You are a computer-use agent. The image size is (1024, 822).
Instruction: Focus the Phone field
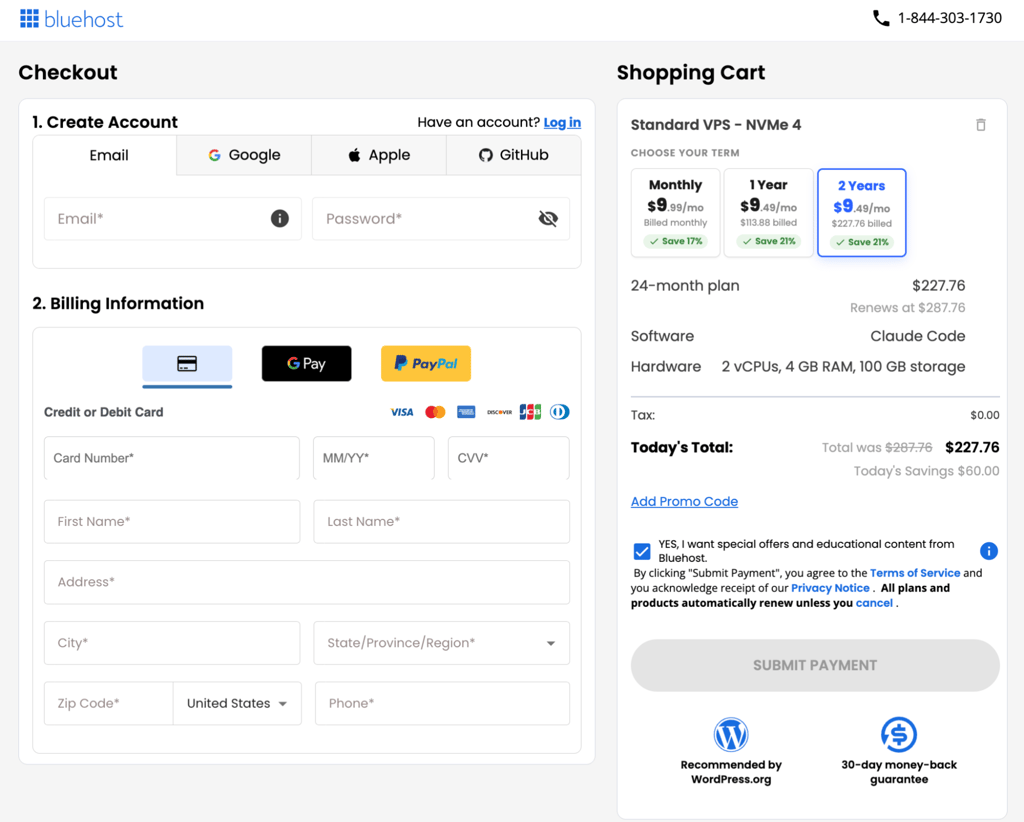point(442,704)
